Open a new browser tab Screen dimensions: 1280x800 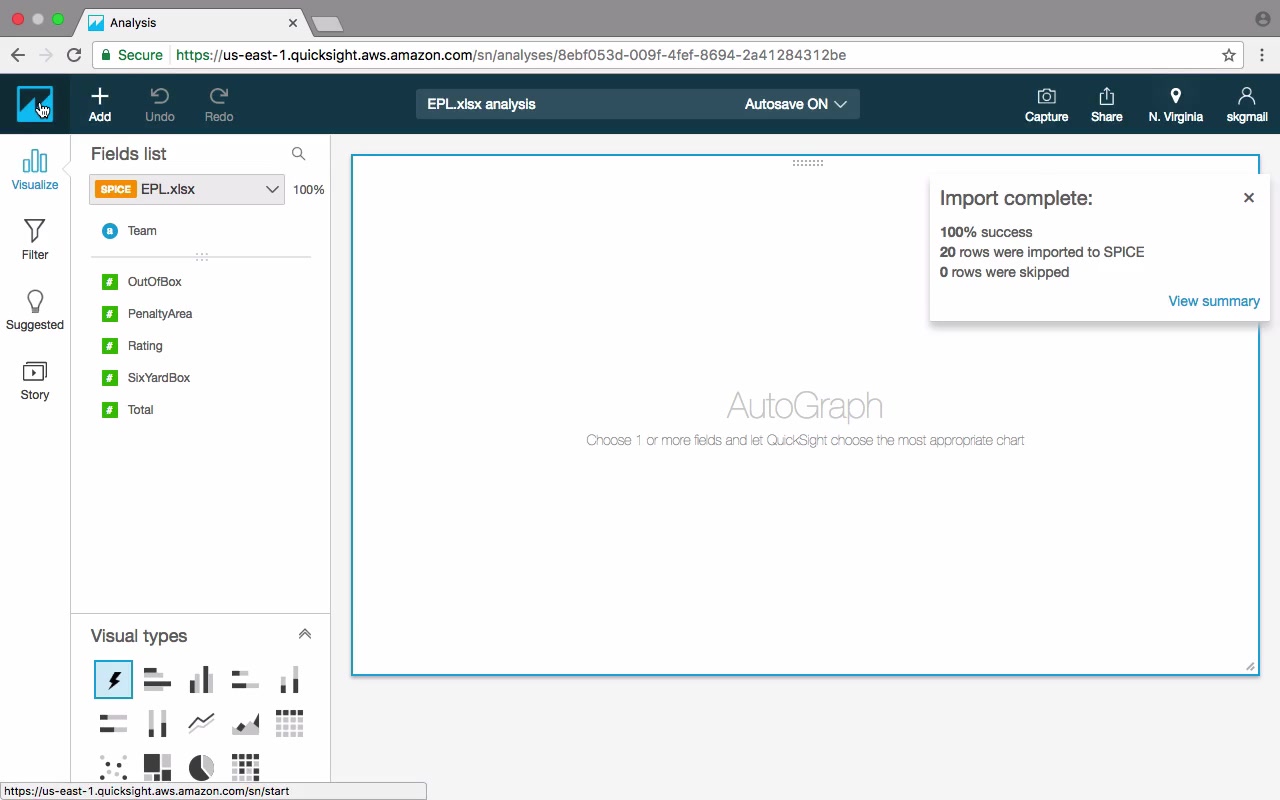click(327, 23)
